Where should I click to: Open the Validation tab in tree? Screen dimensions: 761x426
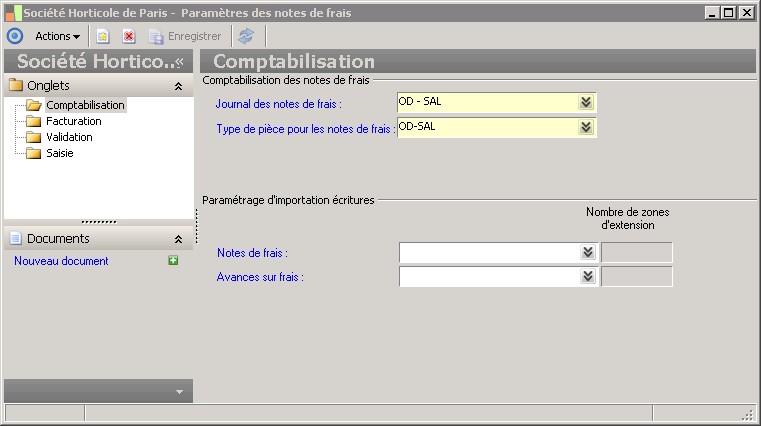tap(69, 137)
